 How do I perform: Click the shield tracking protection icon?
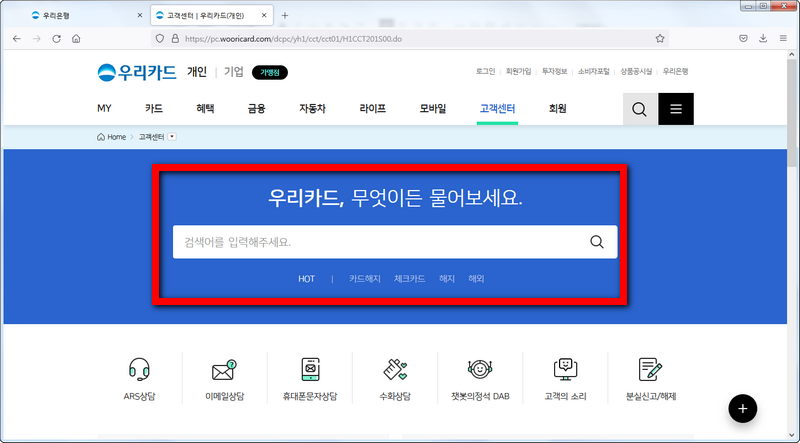click(x=159, y=39)
